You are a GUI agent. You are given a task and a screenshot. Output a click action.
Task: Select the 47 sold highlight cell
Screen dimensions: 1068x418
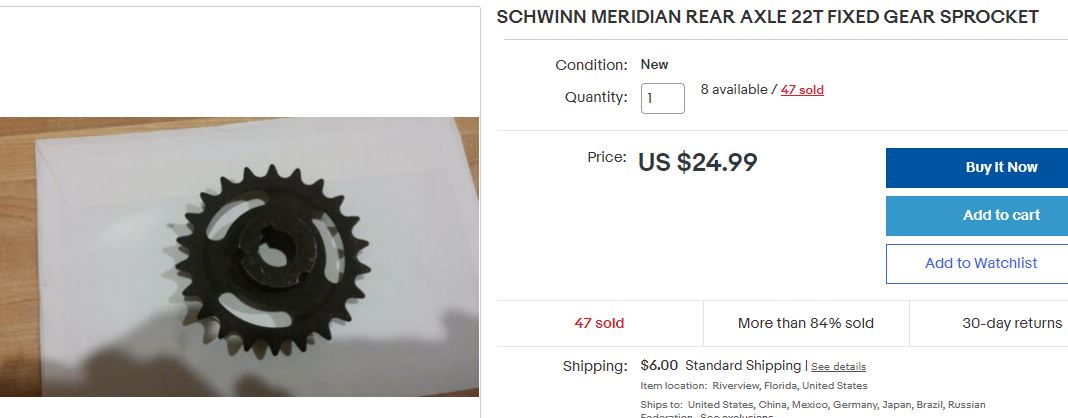(x=599, y=323)
